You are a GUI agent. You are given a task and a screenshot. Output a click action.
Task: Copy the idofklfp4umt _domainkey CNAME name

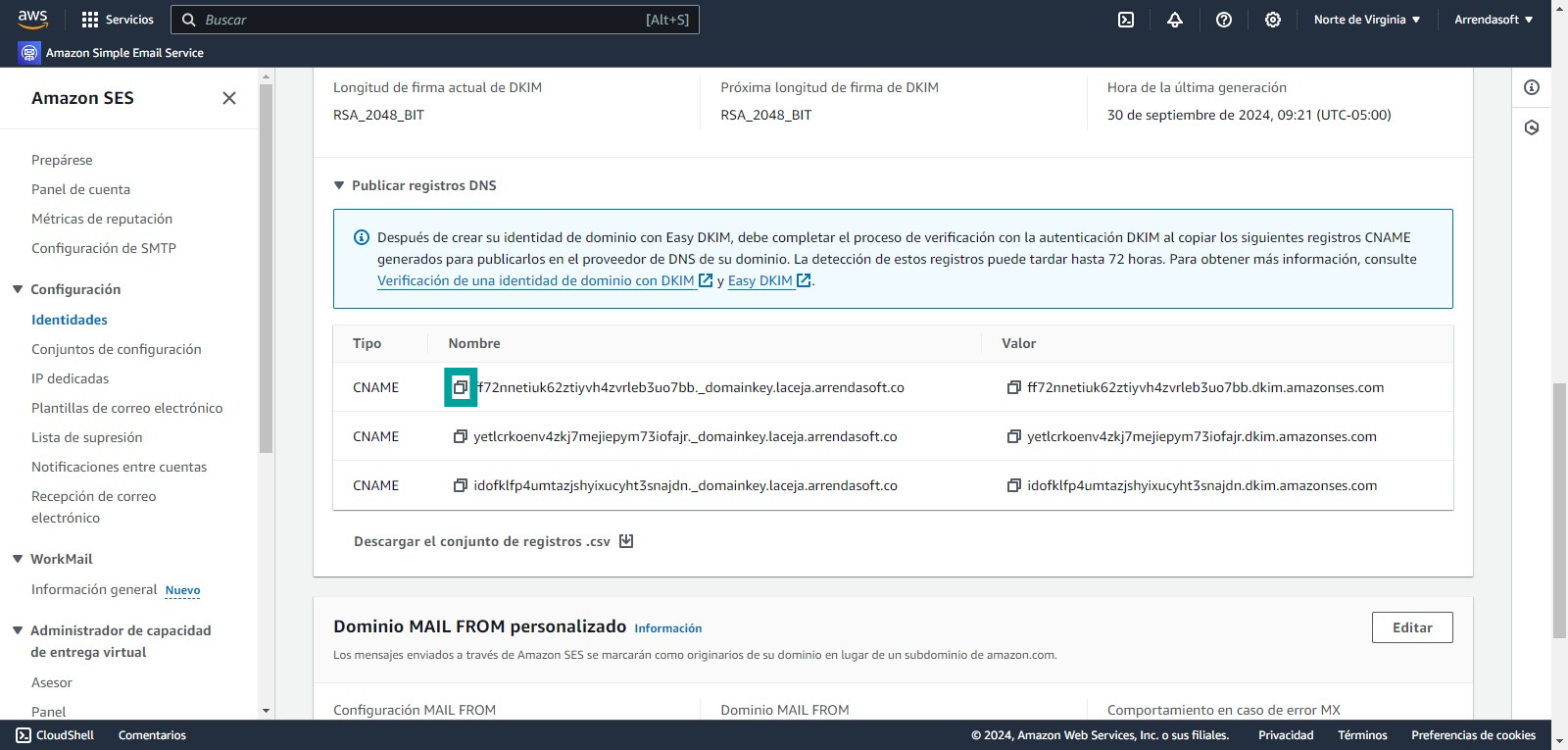point(461,485)
